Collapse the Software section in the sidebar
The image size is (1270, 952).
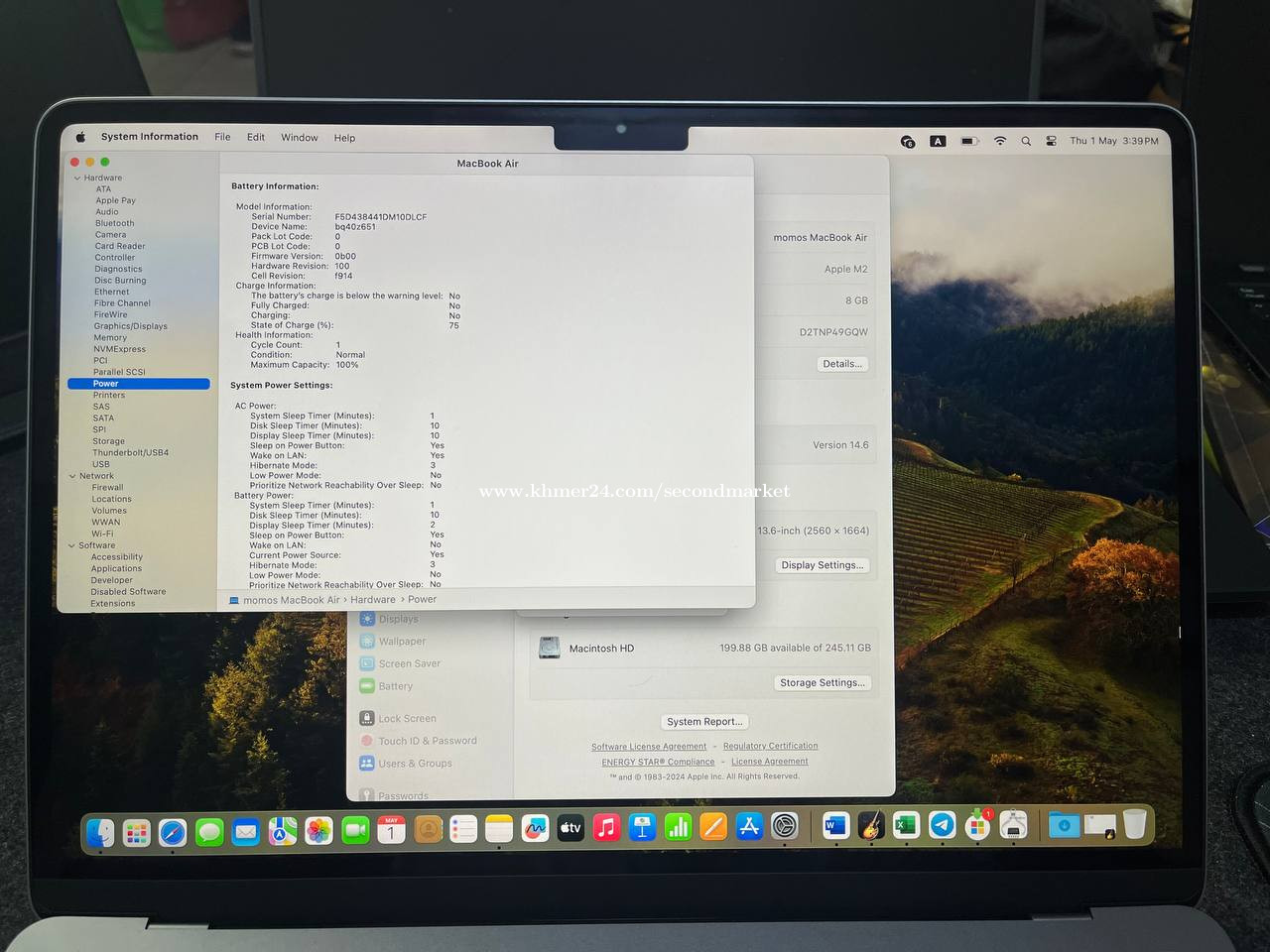coord(71,545)
